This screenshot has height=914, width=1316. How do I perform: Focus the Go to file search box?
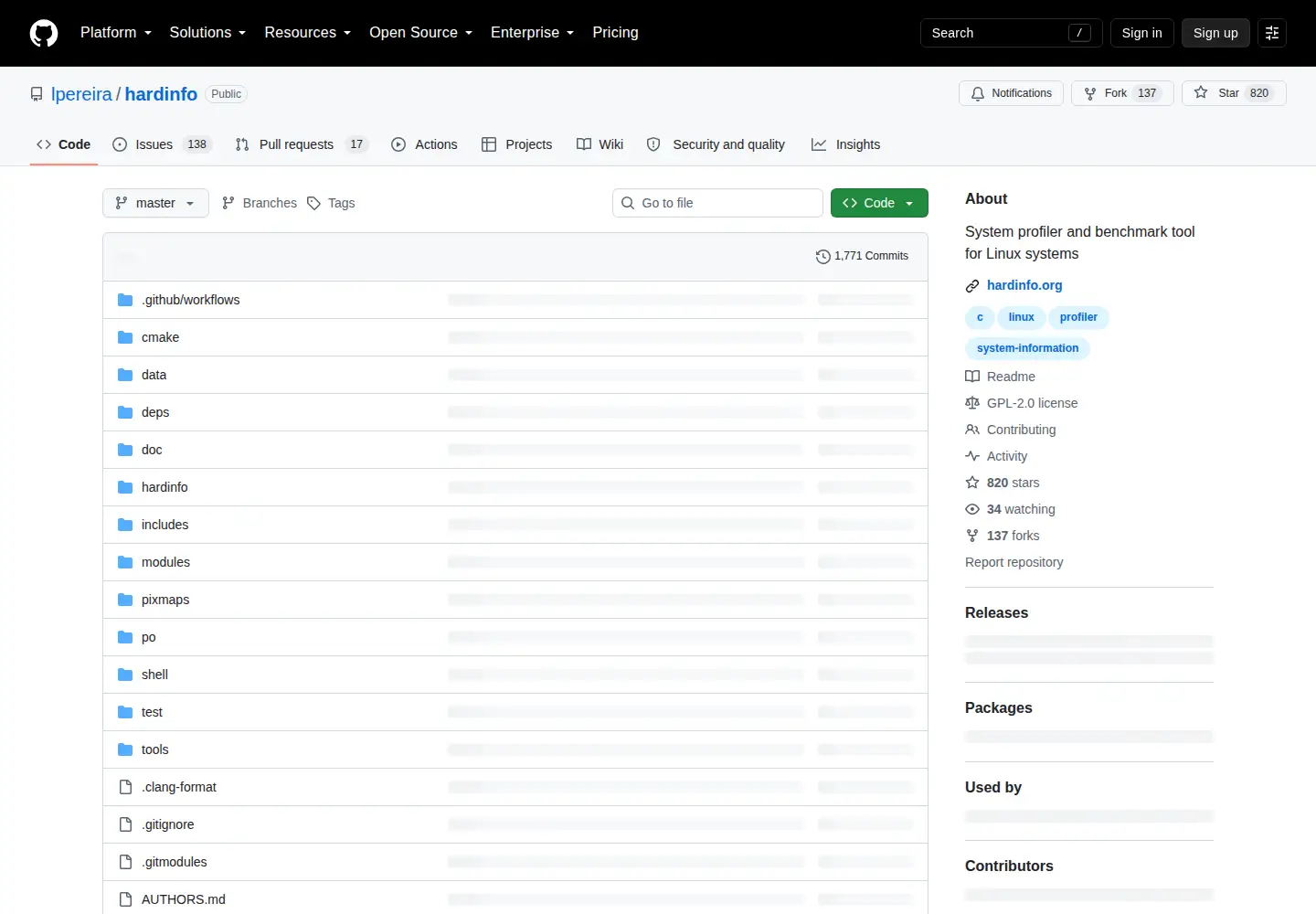point(717,203)
